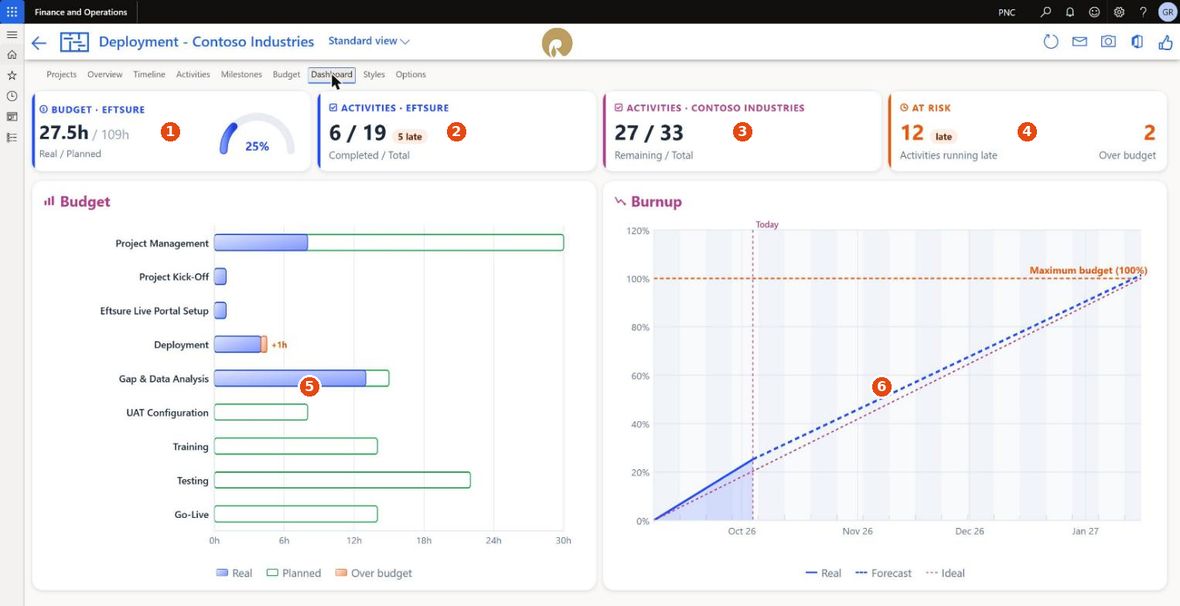
Task: Open Favorites star in the left sidebar
Action: click(12, 75)
